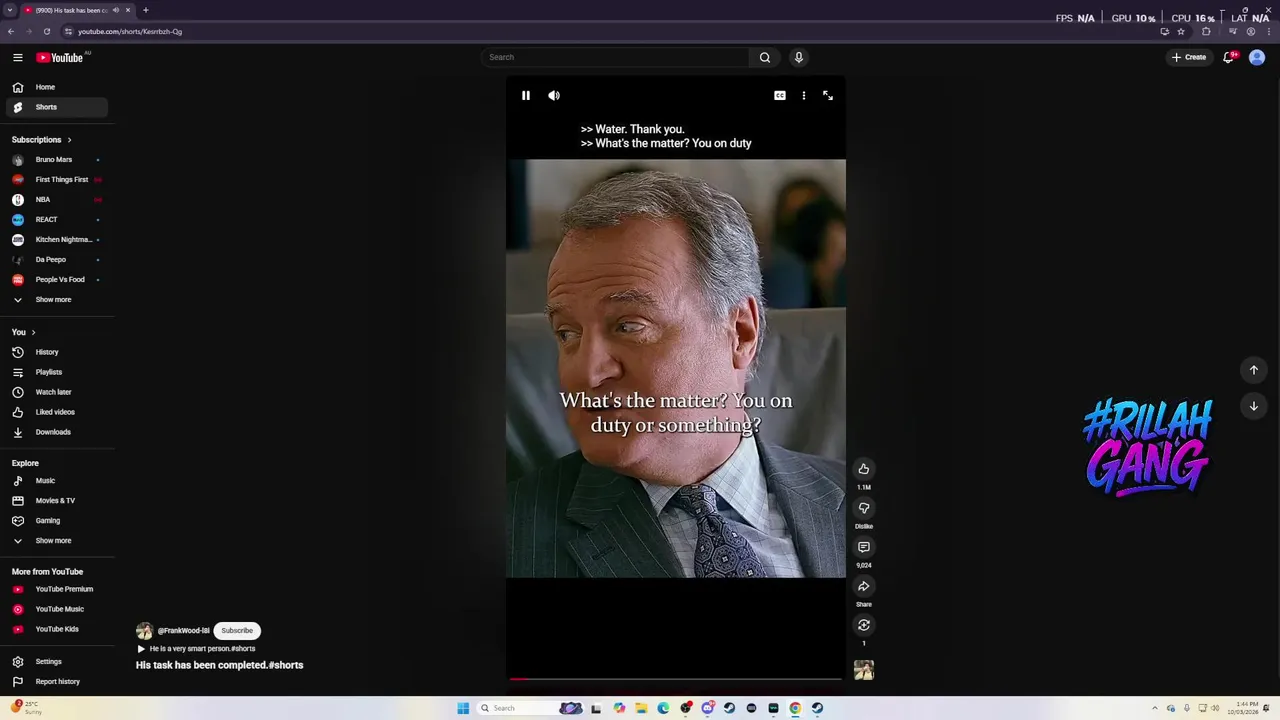The image size is (1280, 720).
Task: Open the tab search dropdown arrow
Action: pos(10,10)
